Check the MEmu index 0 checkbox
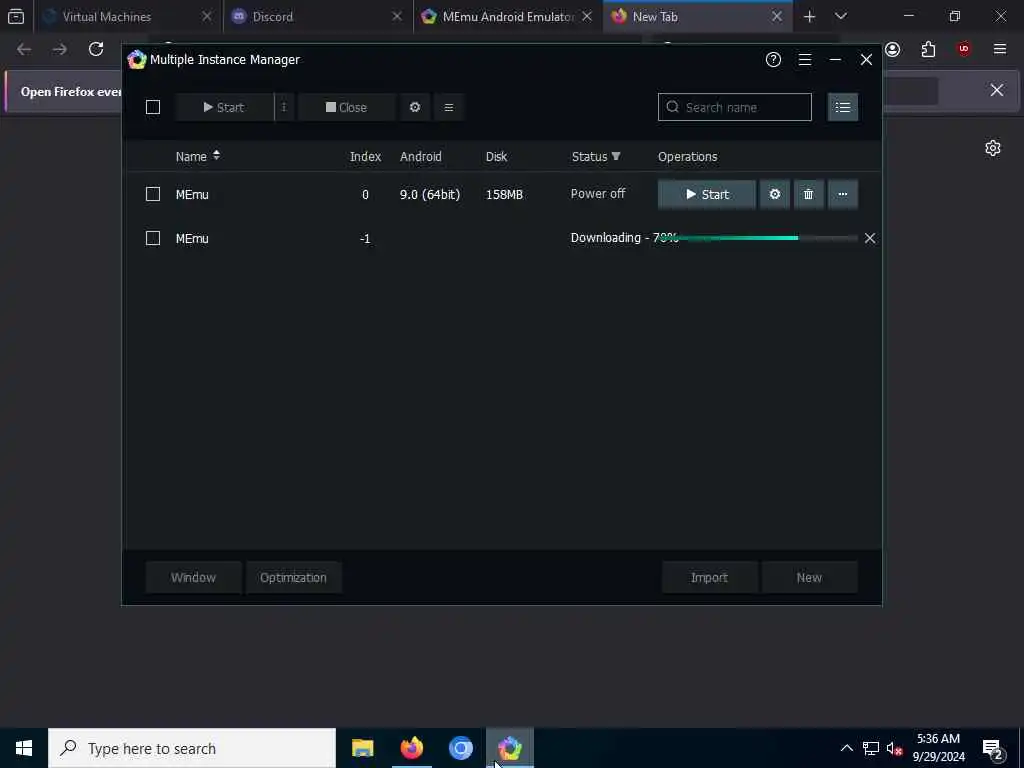This screenshot has width=1024, height=768. (153, 194)
